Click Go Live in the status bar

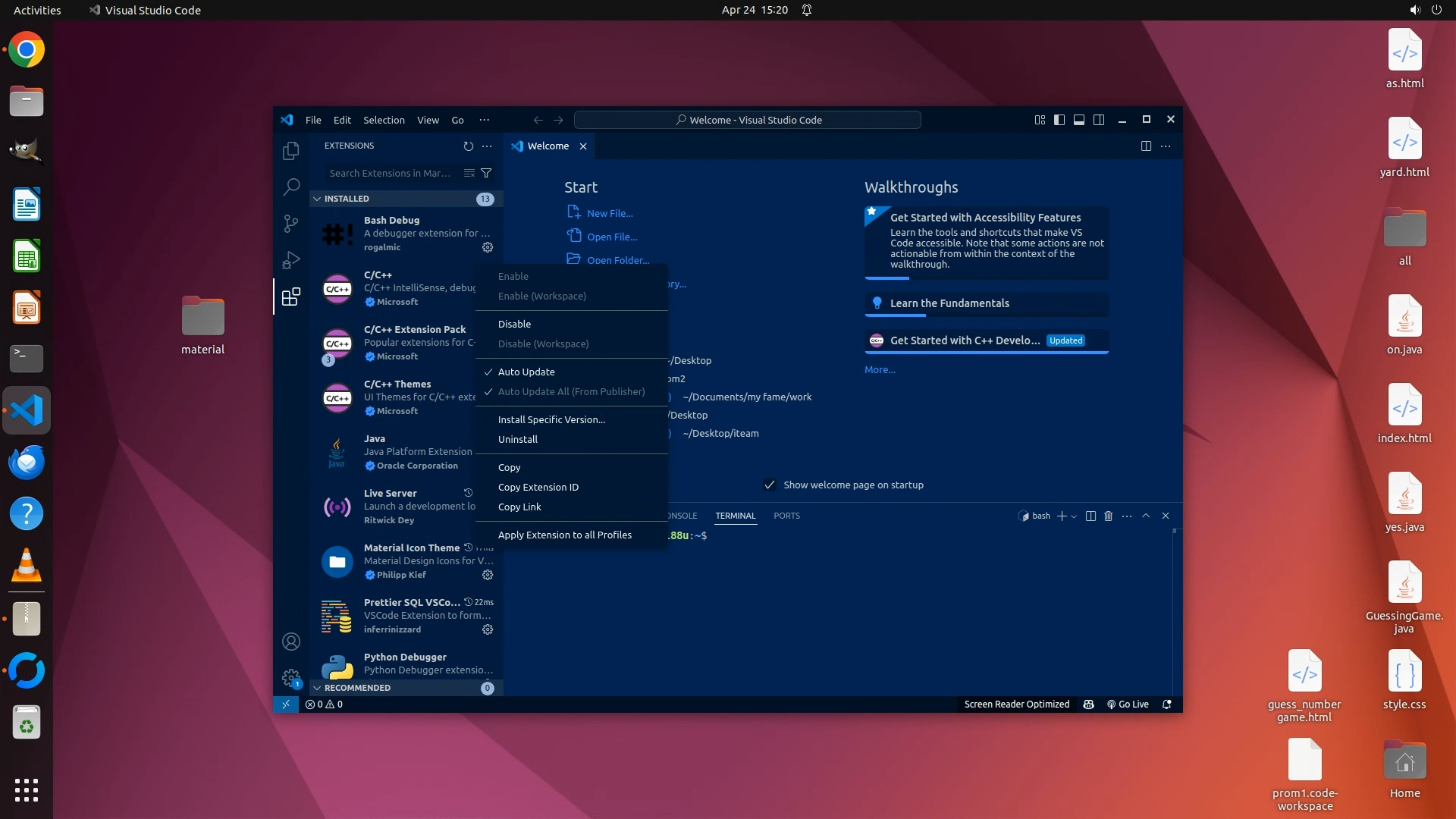tap(1128, 704)
